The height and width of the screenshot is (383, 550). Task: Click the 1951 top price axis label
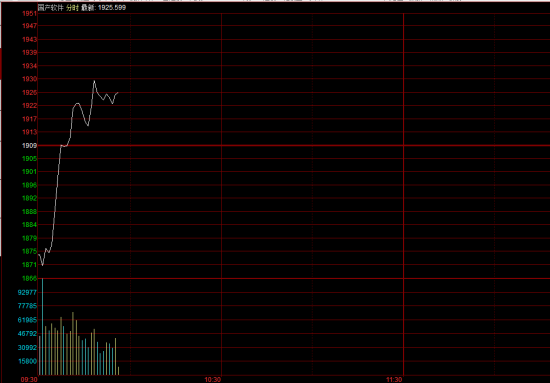(x=30, y=14)
